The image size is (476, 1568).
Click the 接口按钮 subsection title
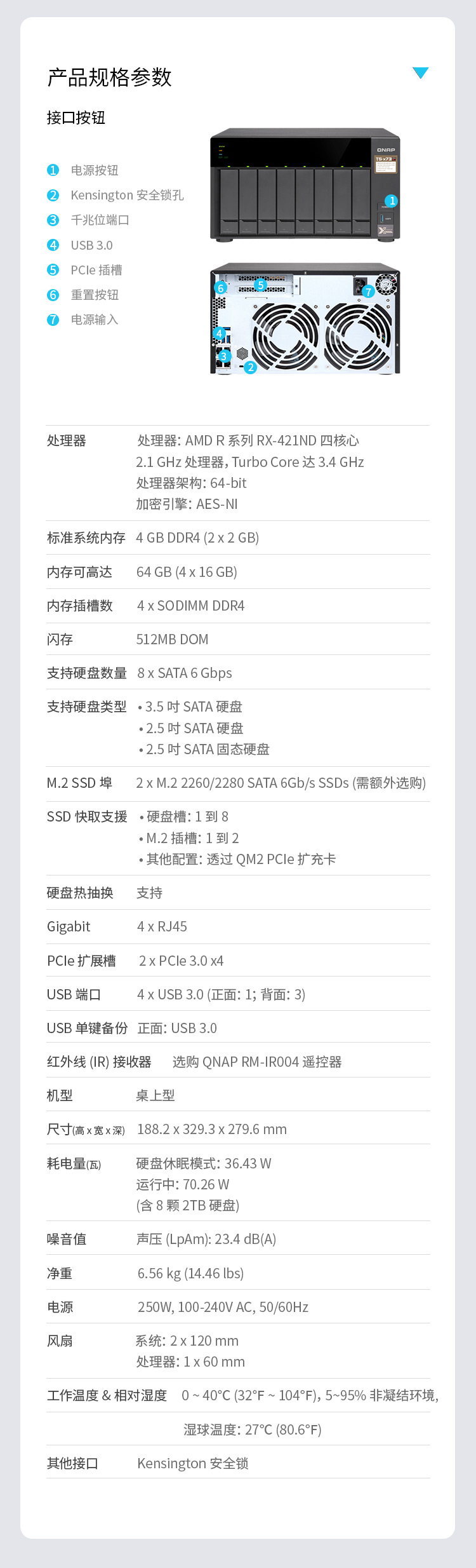click(x=76, y=118)
